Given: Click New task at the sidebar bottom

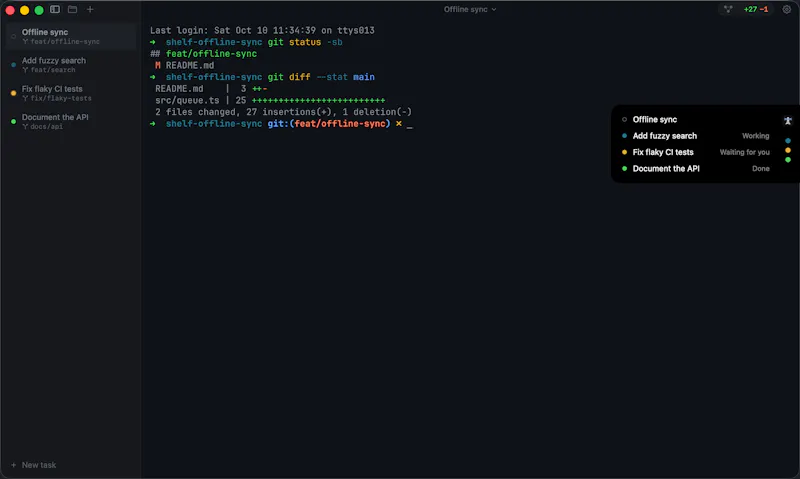Looking at the screenshot, I should pyautogui.click(x=34, y=465).
